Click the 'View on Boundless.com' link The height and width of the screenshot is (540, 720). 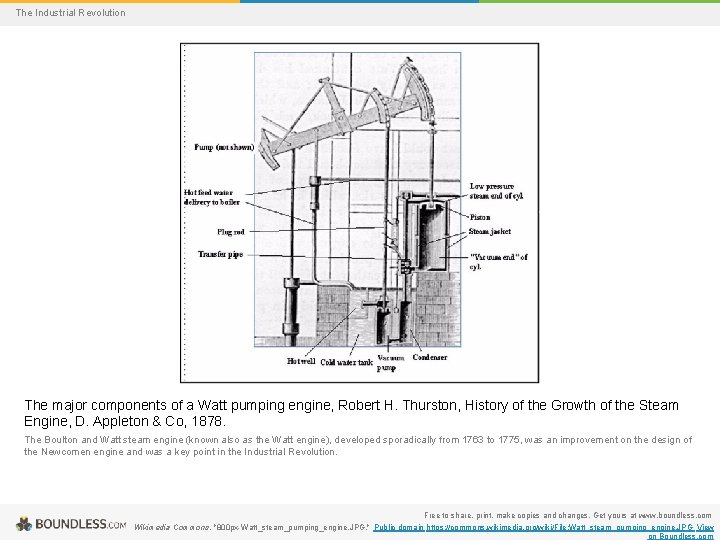click(681, 532)
